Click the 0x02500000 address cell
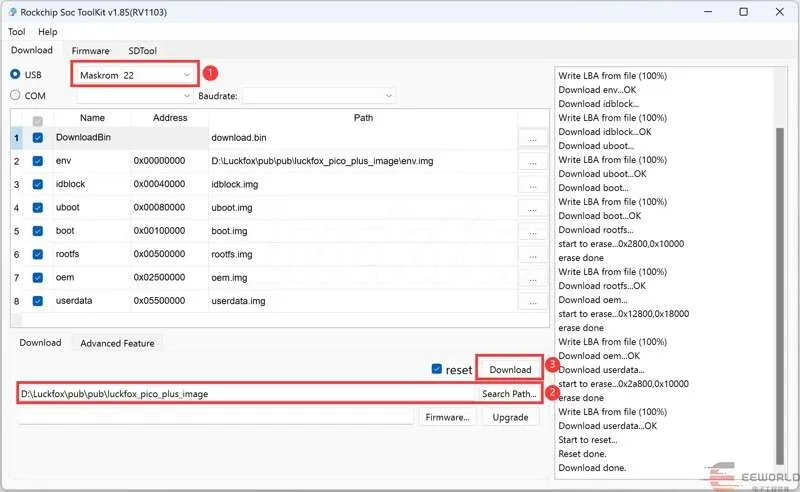This screenshot has height=492, width=800. tap(170, 278)
